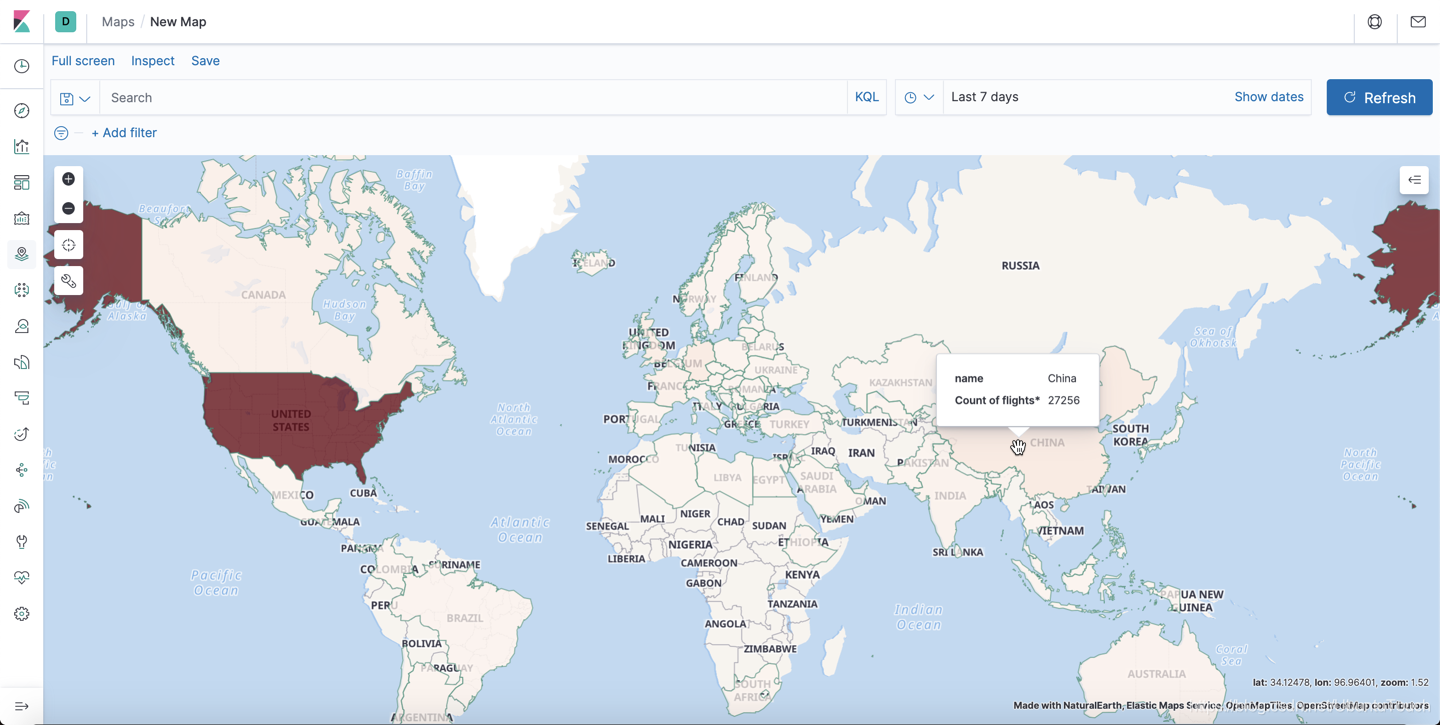Screen dimensions: 1440x725
Task: Open the map tools wrench button
Action: tap(68, 281)
